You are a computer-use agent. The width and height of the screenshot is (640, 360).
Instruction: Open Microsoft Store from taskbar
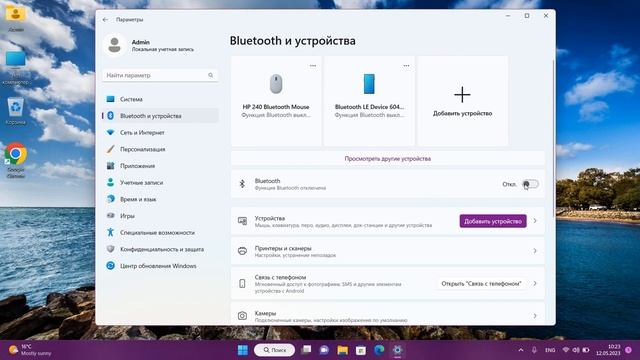(361, 350)
